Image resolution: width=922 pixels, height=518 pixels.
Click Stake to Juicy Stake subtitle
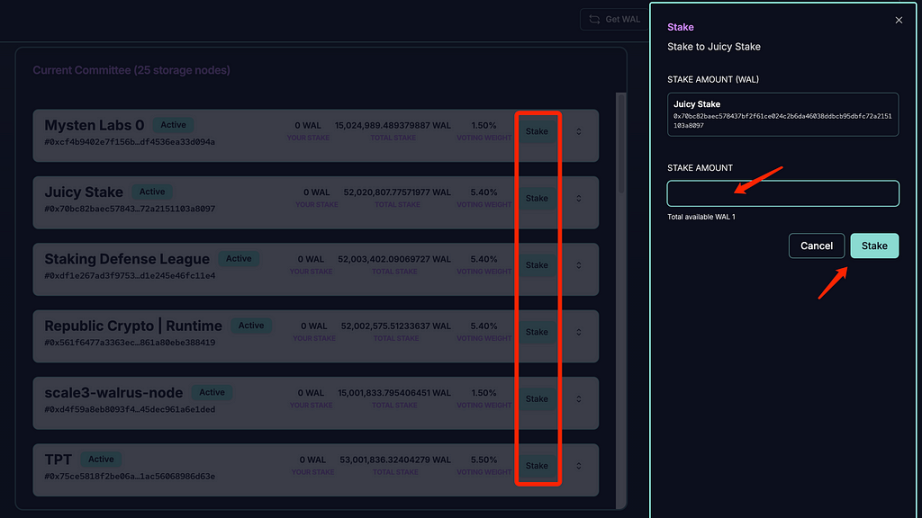click(x=713, y=46)
